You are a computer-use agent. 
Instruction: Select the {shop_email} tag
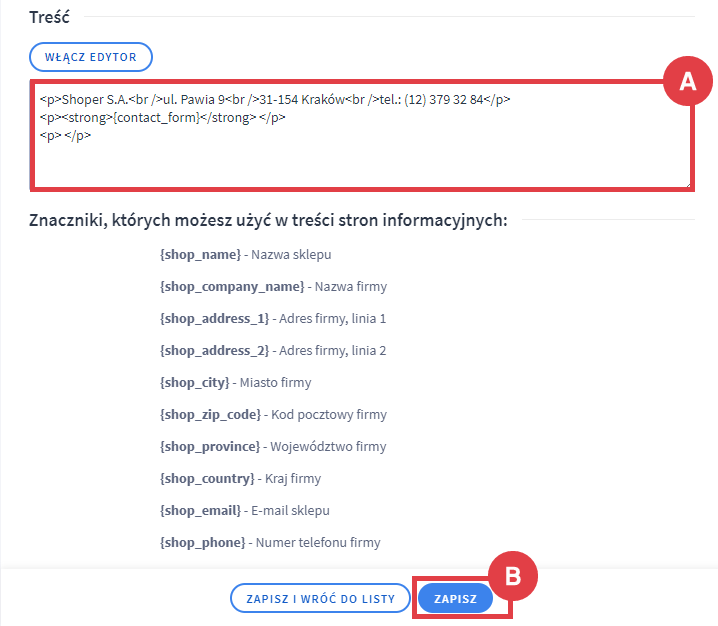tap(200, 511)
